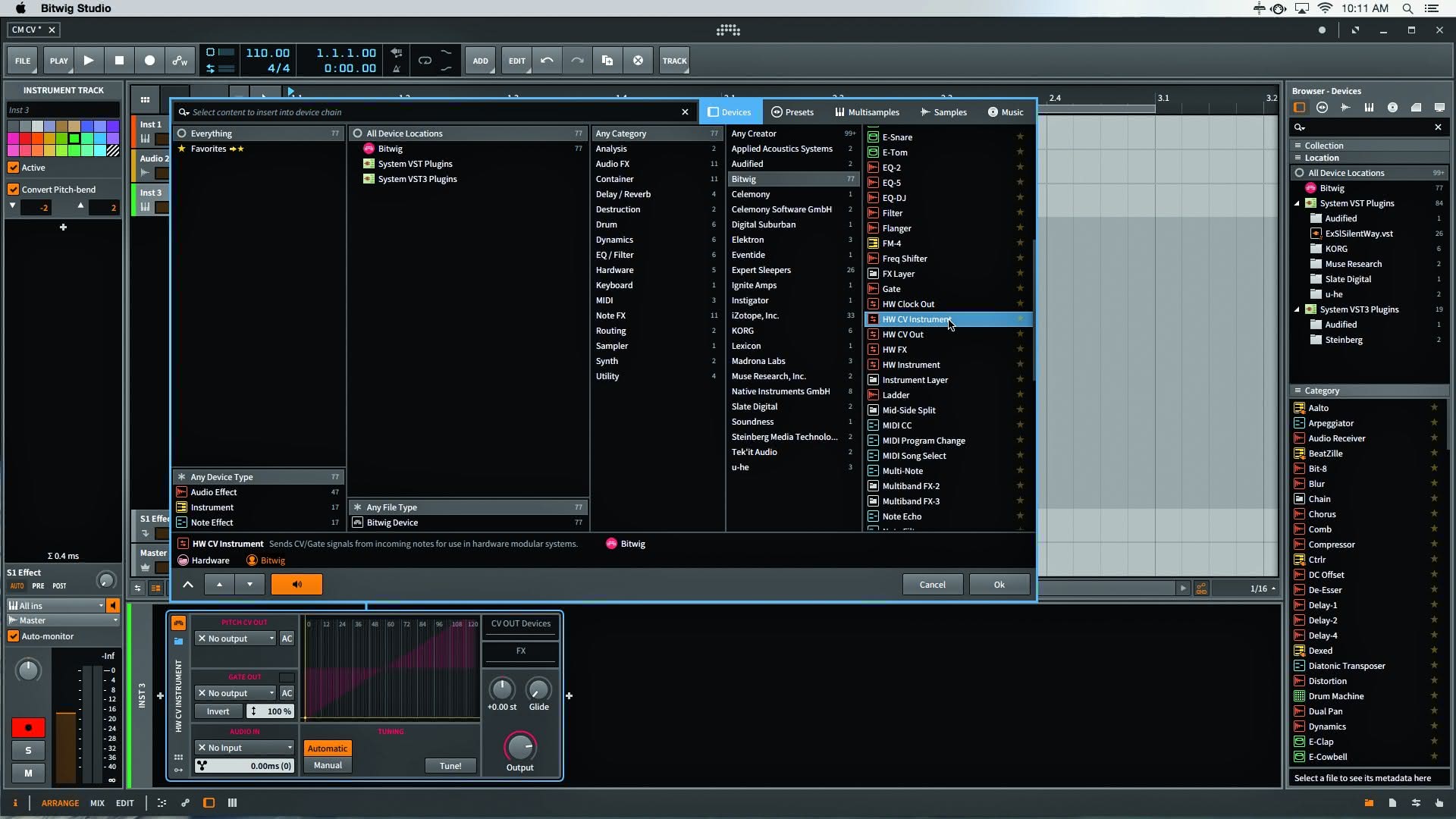Open the 'Master' track output dropdown

pyautogui.click(x=63, y=620)
